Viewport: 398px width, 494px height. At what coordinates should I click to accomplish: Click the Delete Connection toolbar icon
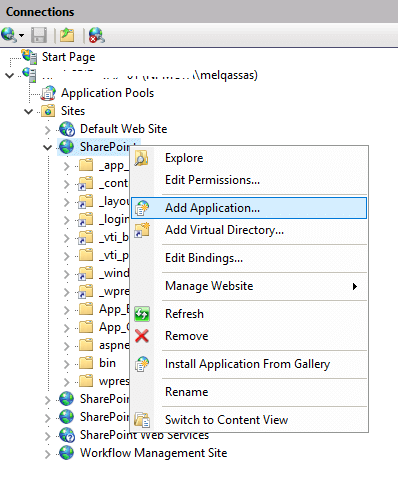click(x=97, y=35)
